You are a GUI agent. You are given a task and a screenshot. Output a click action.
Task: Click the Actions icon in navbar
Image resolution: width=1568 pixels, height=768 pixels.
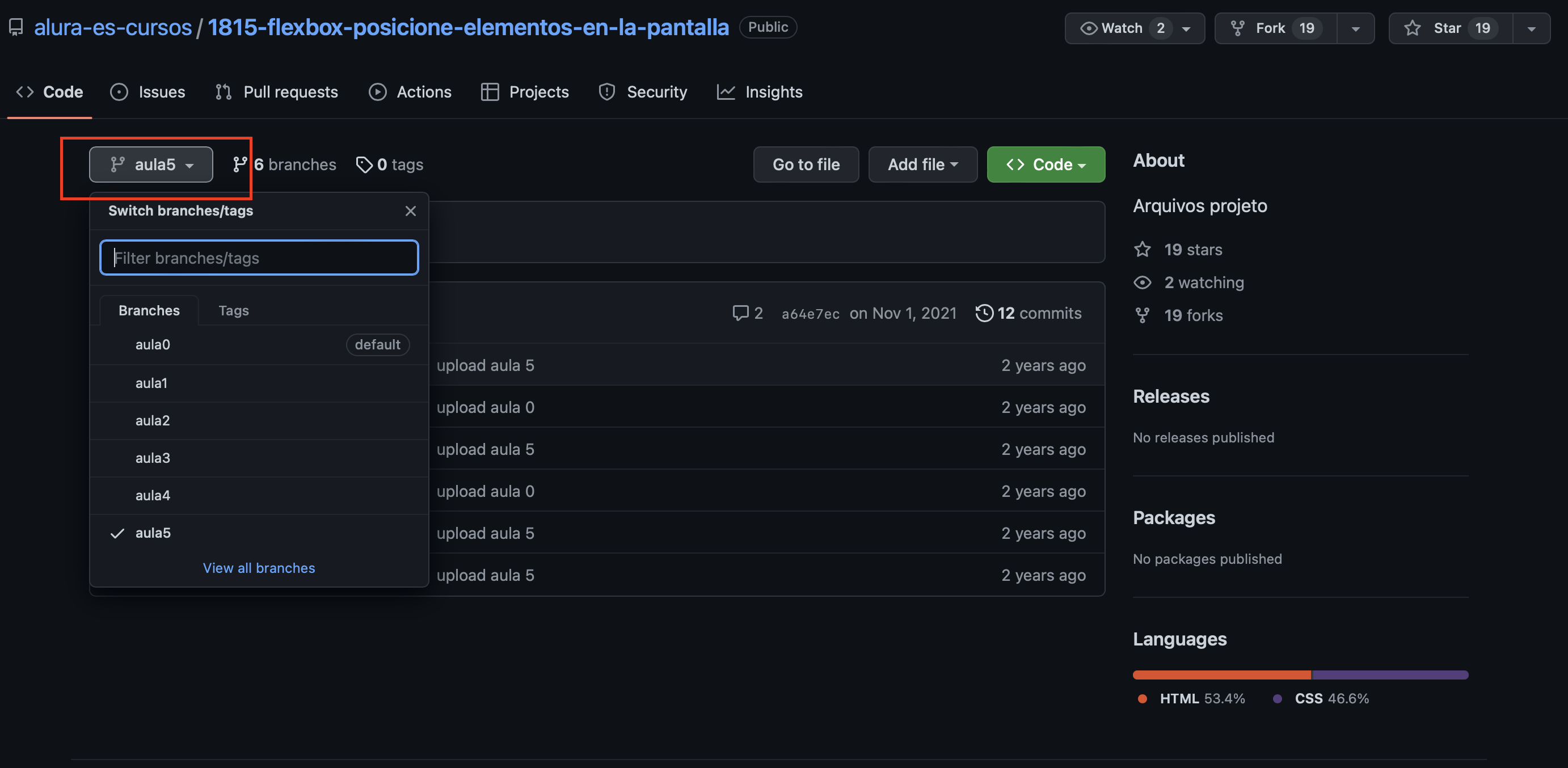tap(377, 91)
